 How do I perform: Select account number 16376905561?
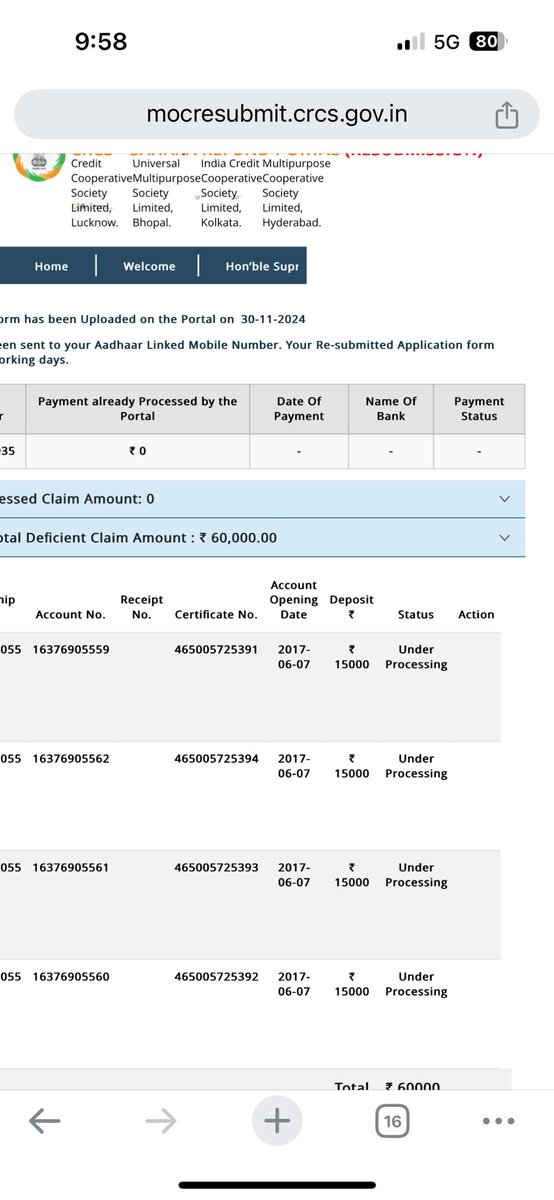pyautogui.click(x=71, y=867)
